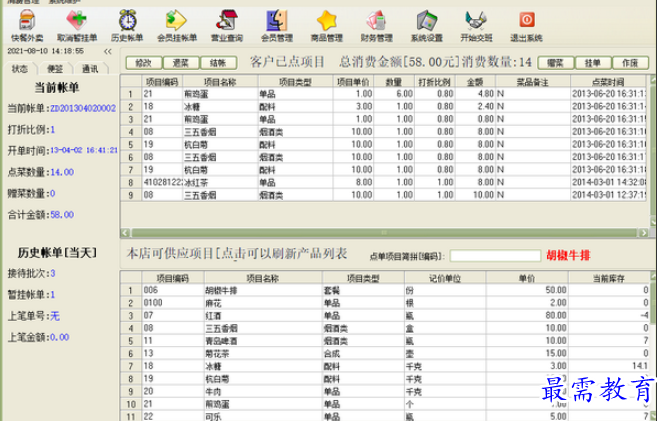Select product 红酒 priced 80.00
663x421 pixels.
[385, 316]
